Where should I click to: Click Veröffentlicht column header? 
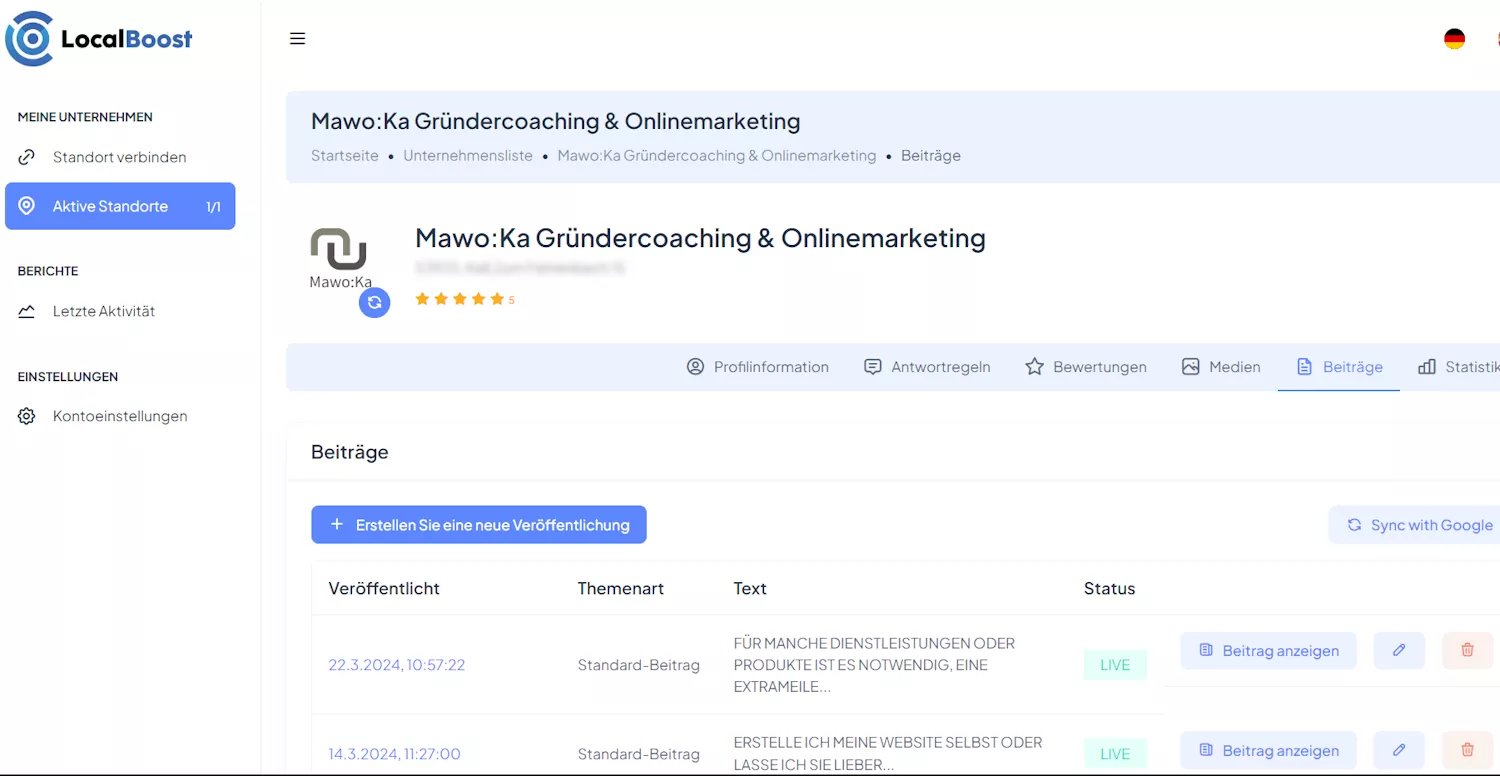coord(384,588)
